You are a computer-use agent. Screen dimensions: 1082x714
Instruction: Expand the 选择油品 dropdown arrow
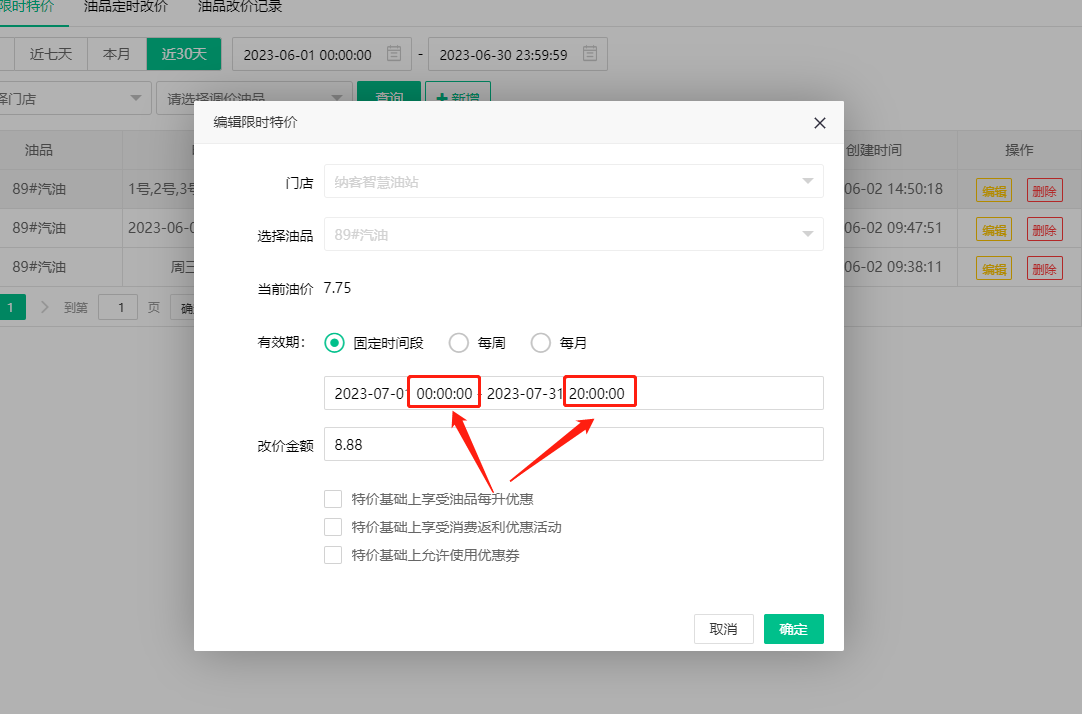807,234
